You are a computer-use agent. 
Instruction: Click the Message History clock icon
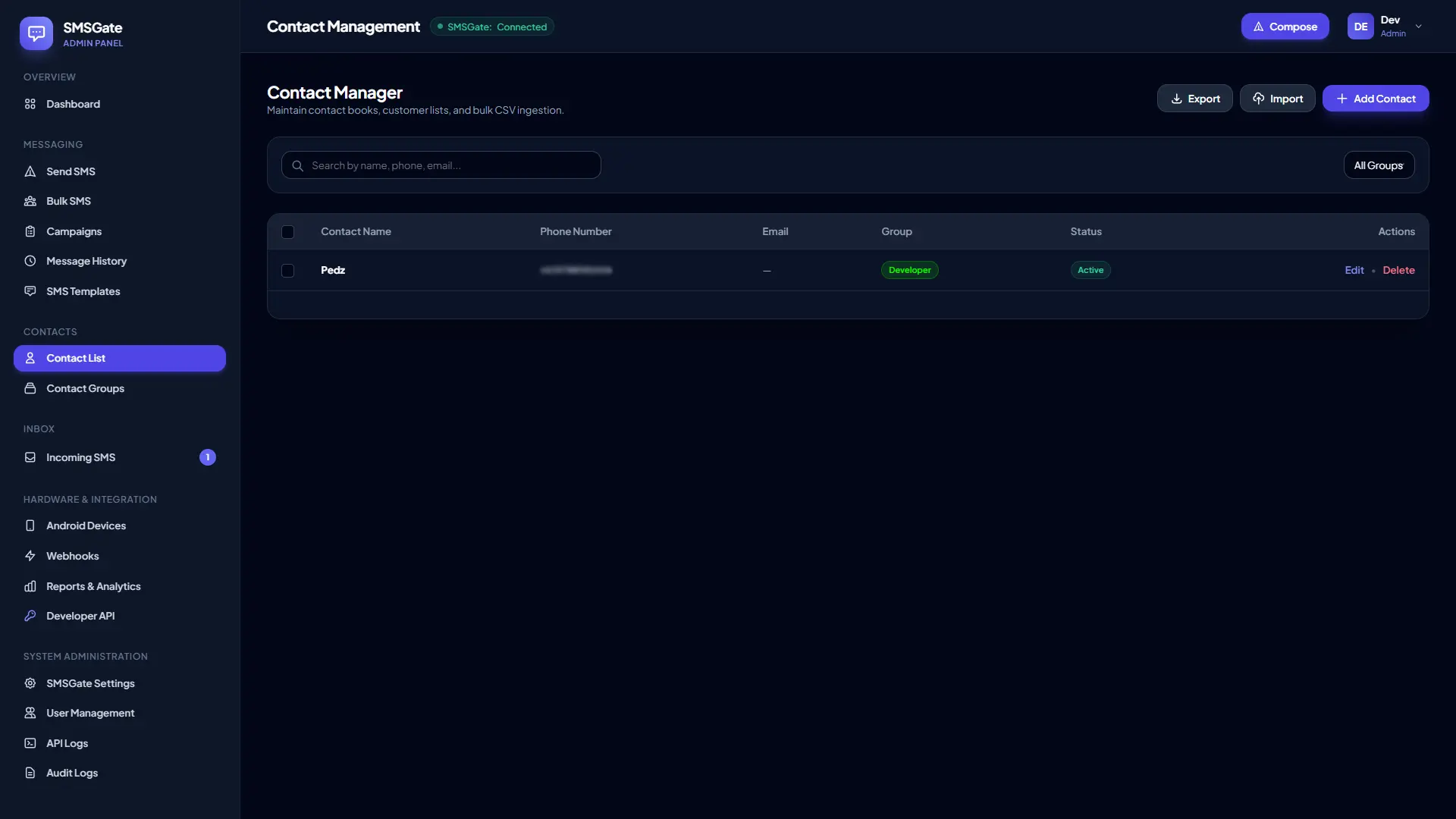point(30,261)
